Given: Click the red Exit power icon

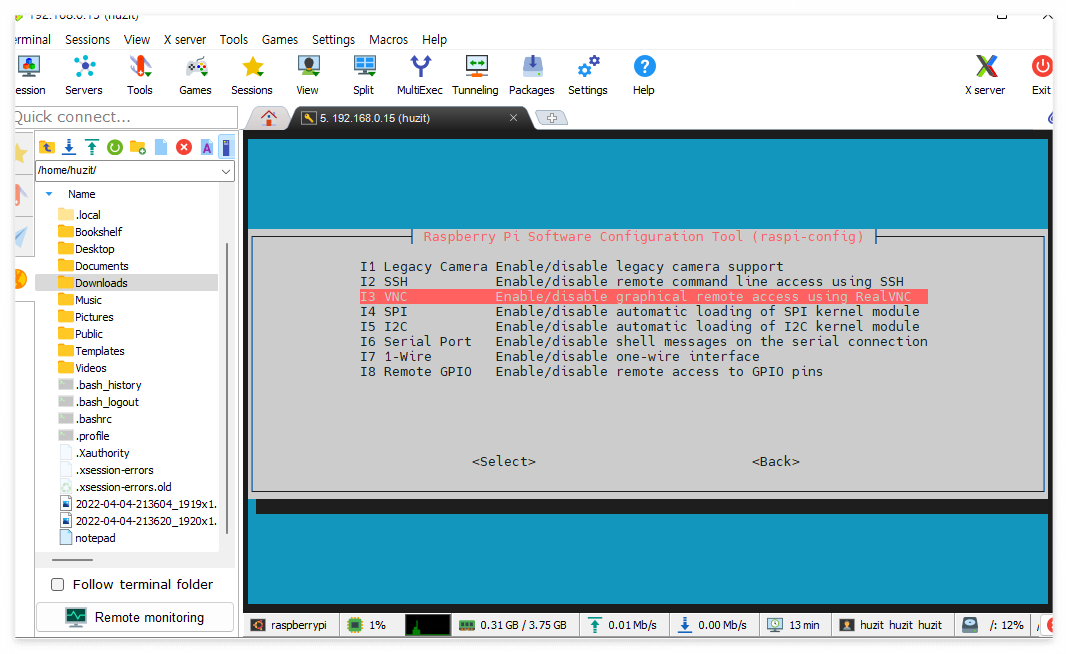Looking at the screenshot, I should click(x=1041, y=75).
